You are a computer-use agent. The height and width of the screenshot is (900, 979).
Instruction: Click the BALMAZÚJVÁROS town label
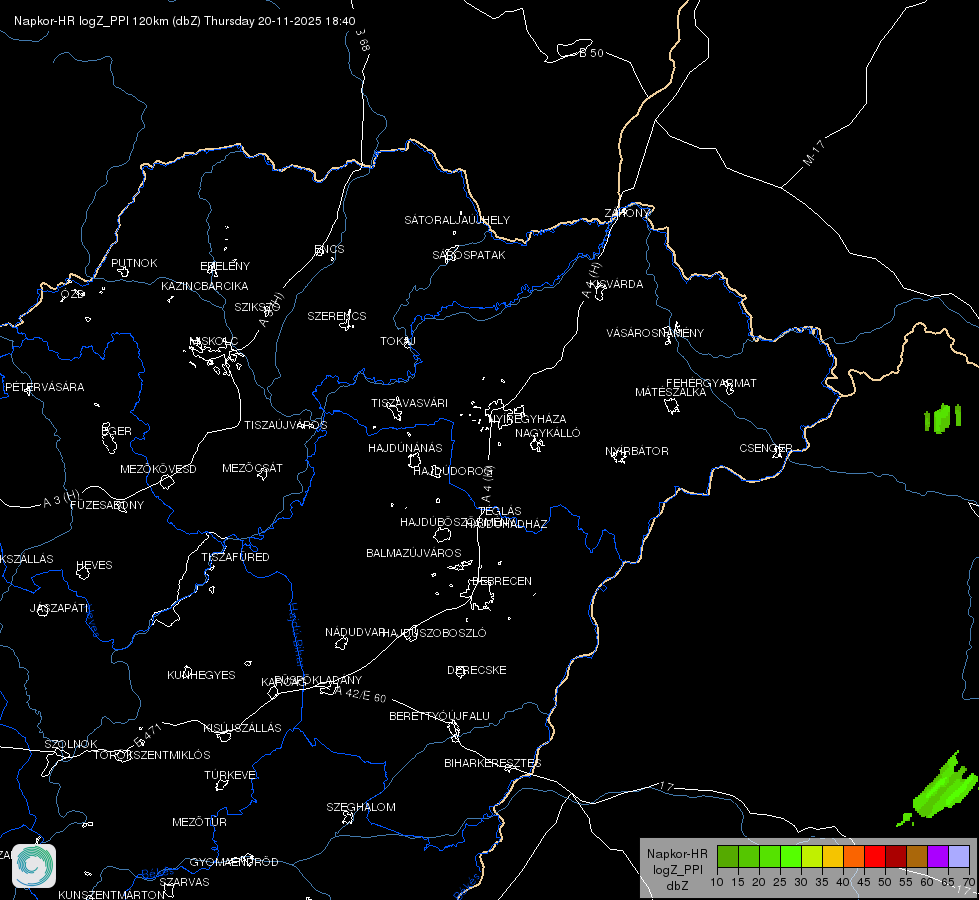(414, 553)
